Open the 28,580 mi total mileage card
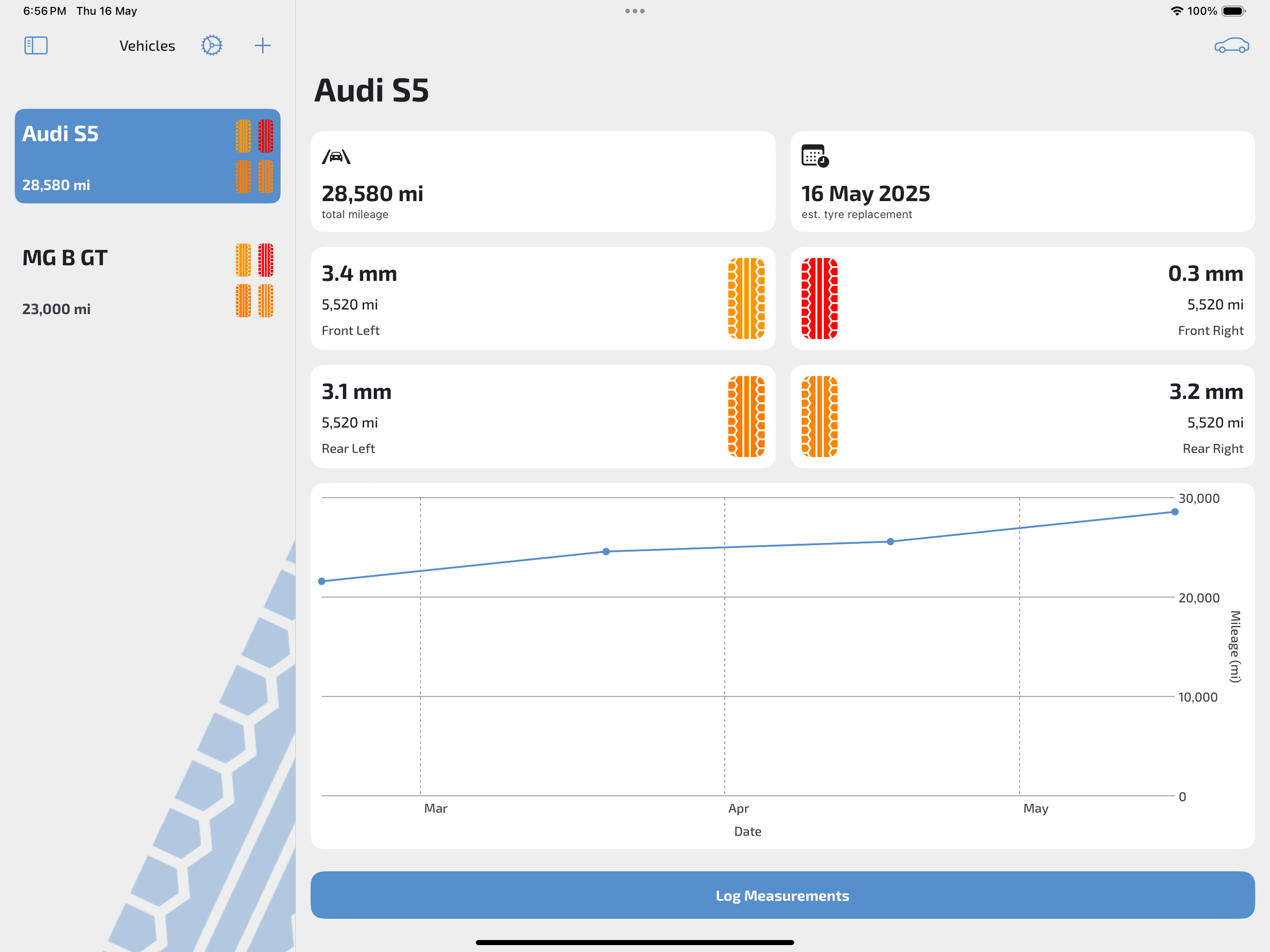The width and height of the screenshot is (1270, 952). pyautogui.click(x=543, y=181)
